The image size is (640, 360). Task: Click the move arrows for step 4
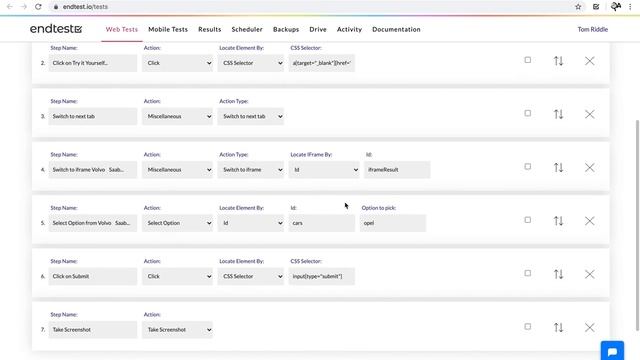point(558,167)
